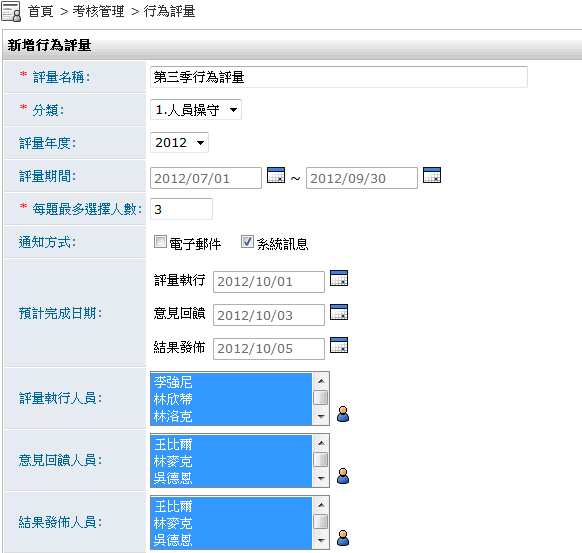582x553 pixels.
Task: Open calendar picker for 意見回饋 date
Action: pos(339,312)
